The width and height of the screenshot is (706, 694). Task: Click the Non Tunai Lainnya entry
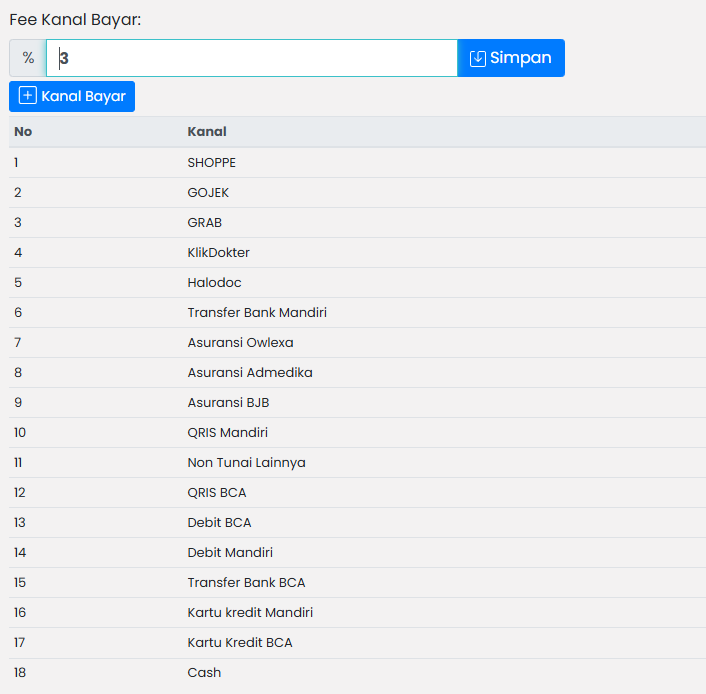click(x=246, y=463)
